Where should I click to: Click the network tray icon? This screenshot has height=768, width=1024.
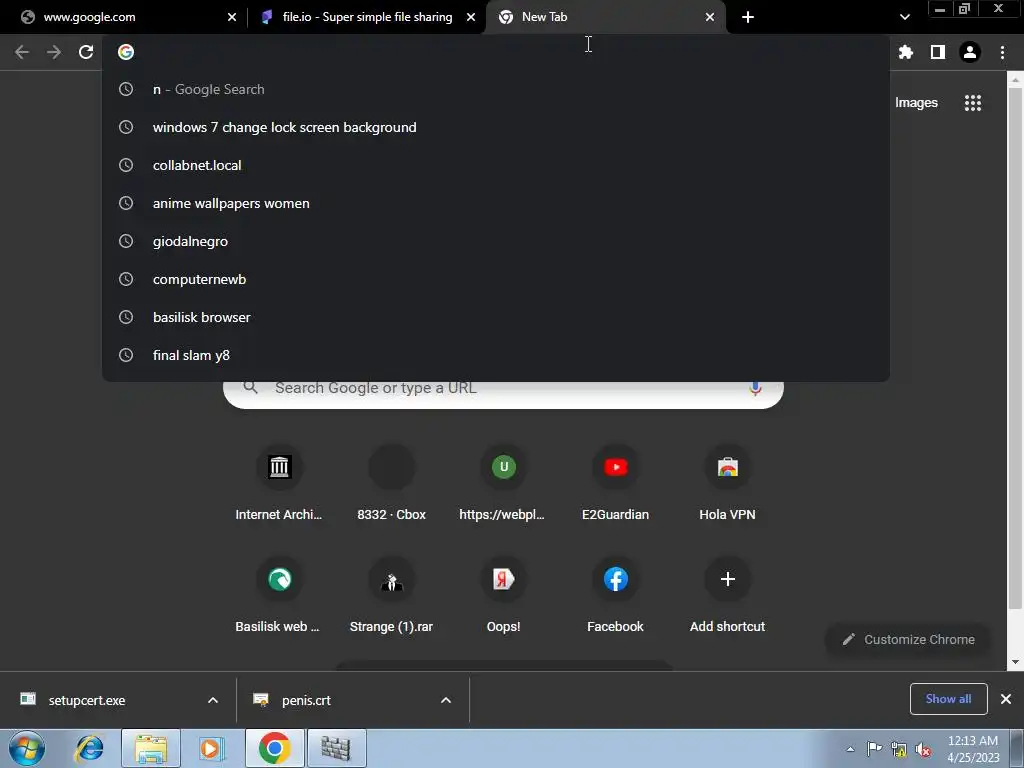click(899, 750)
